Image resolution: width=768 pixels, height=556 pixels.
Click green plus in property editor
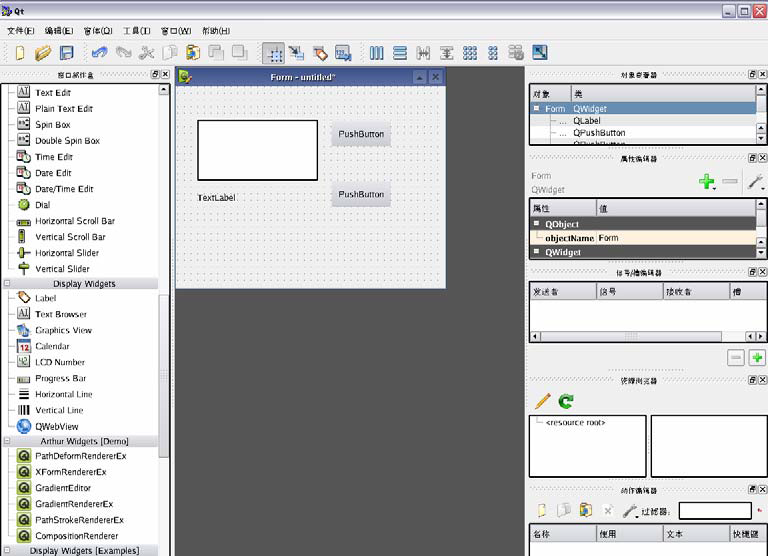(707, 182)
